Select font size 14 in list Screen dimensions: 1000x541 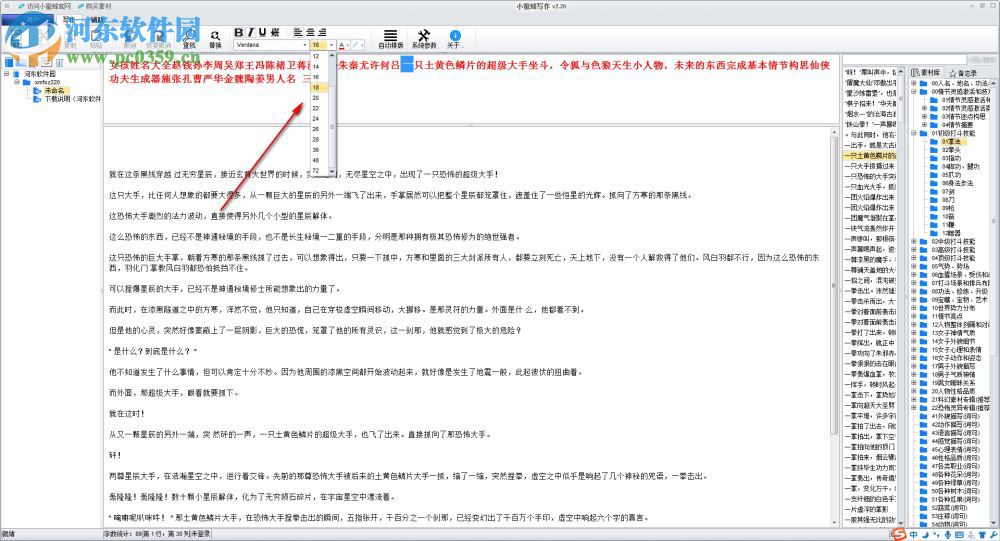[x=319, y=66]
